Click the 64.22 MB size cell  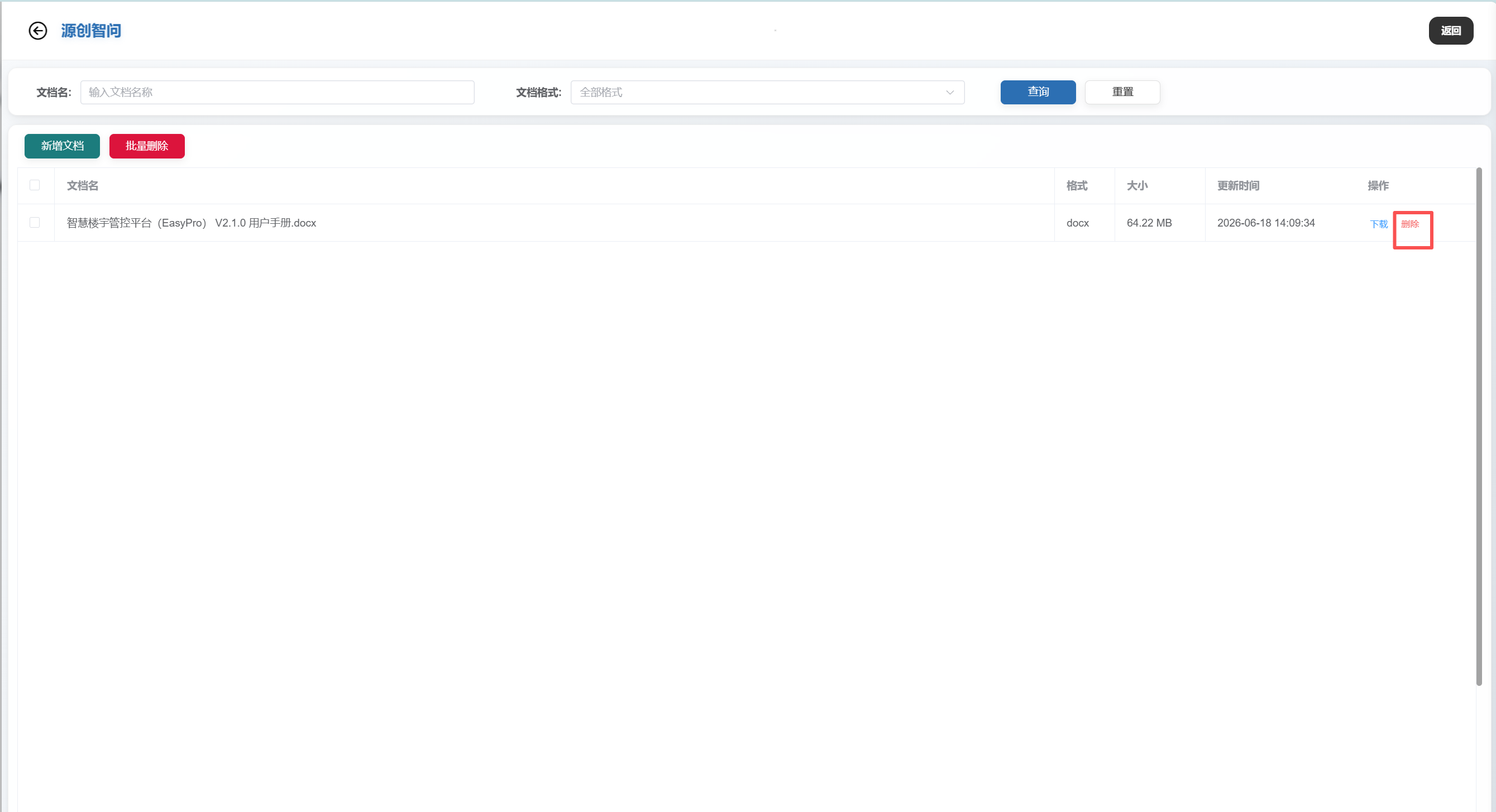point(1149,223)
